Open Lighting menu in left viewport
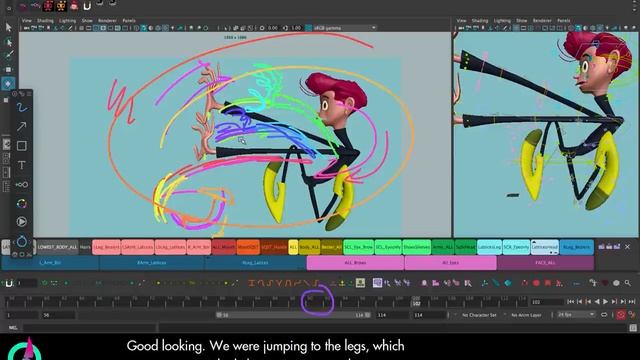The width and height of the screenshot is (640, 360). coord(67,20)
